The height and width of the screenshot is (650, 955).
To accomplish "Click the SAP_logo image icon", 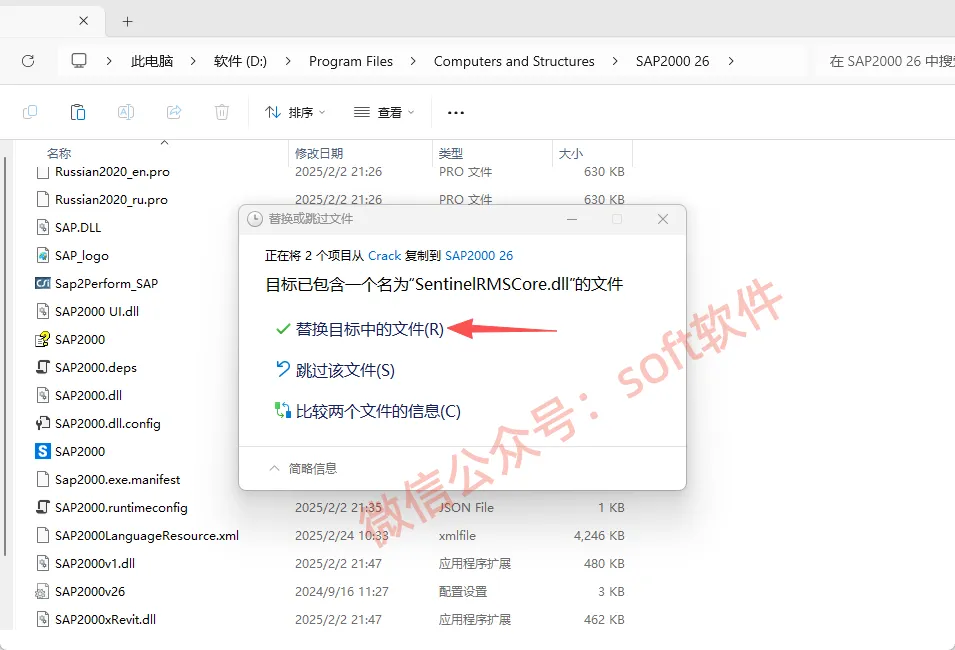I will point(43,255).
